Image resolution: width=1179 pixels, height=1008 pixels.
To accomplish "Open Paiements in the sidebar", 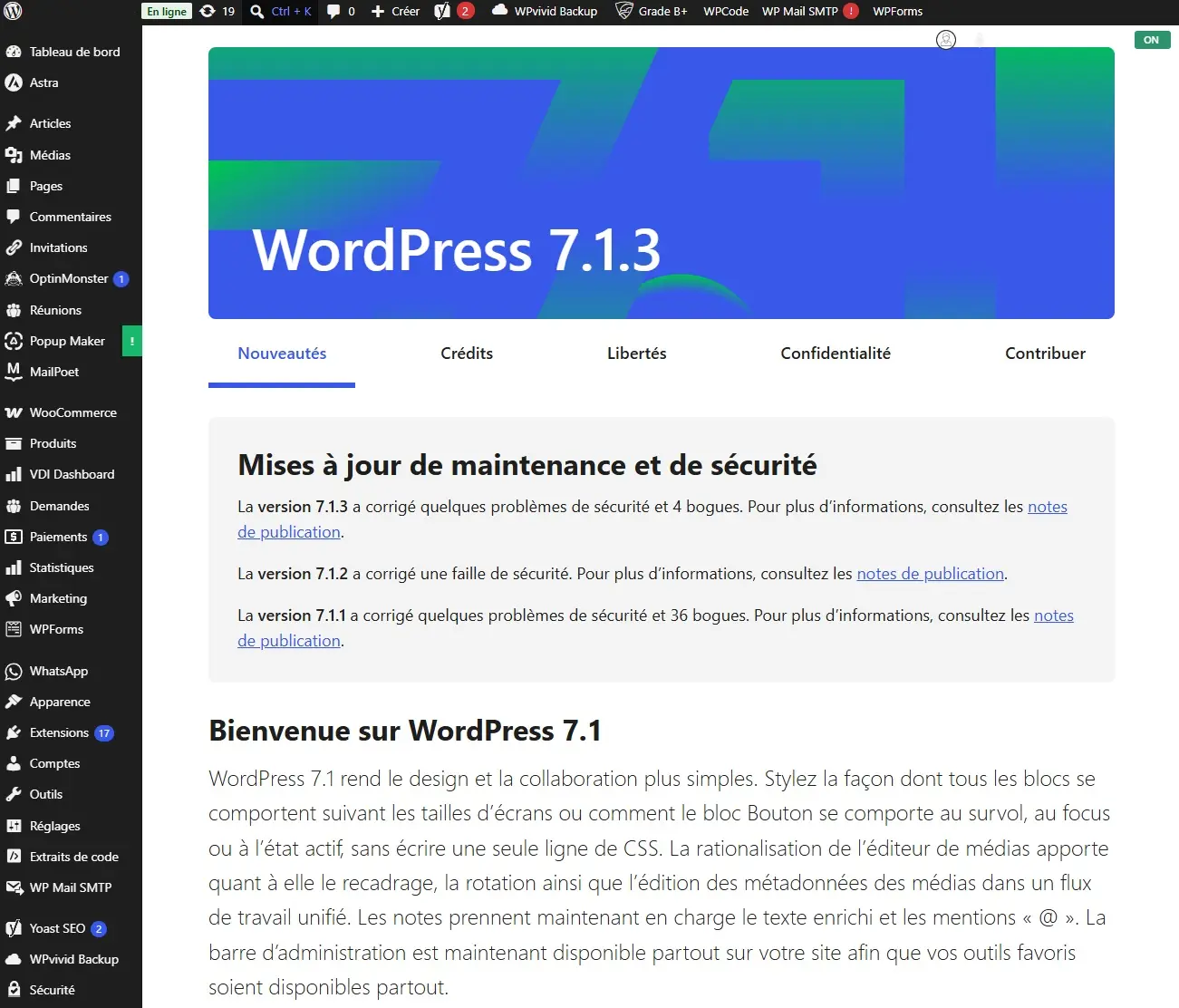I will 71,537.
